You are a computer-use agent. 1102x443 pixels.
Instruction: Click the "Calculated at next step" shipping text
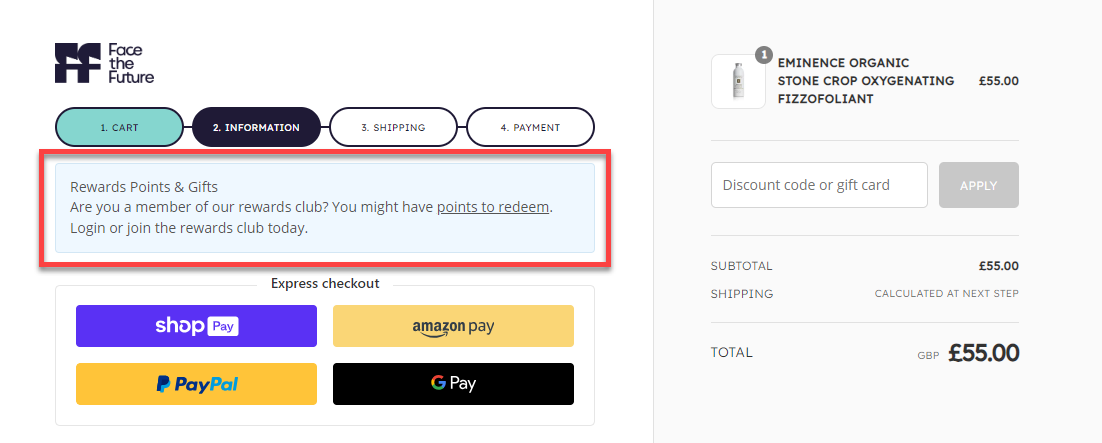tap(946, 294)
